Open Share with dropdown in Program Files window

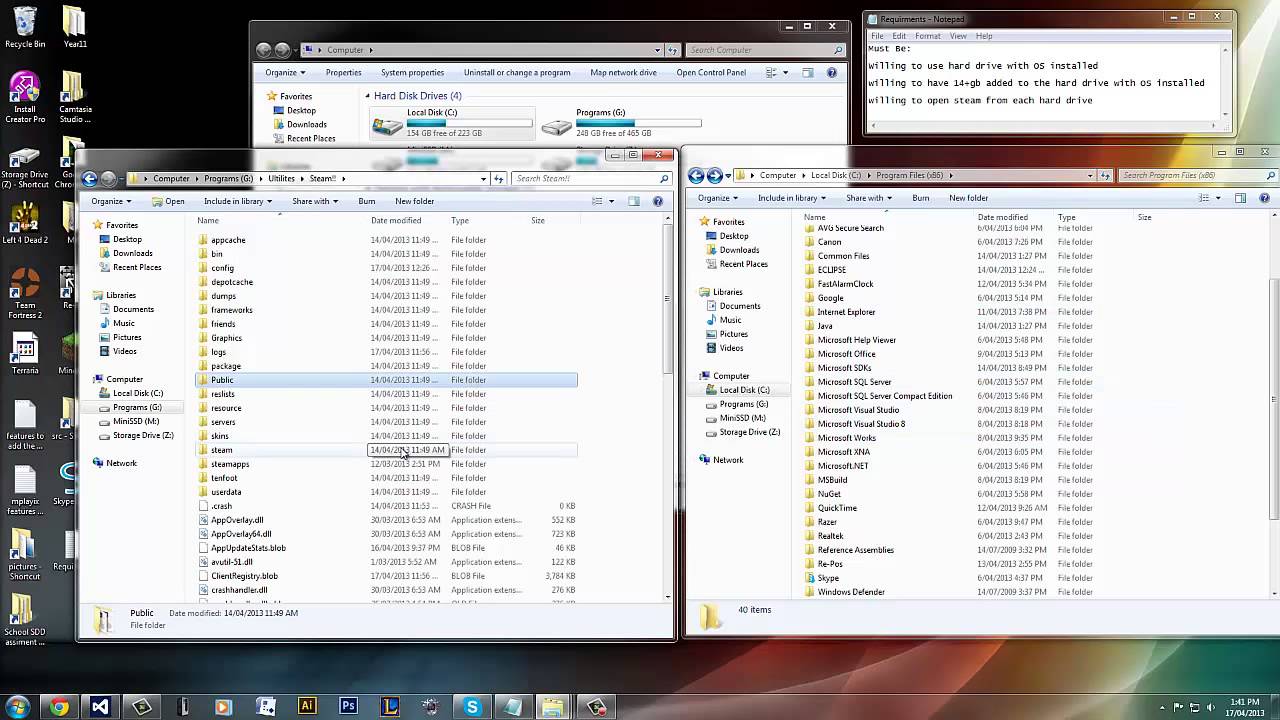click(x=869, y=198)
